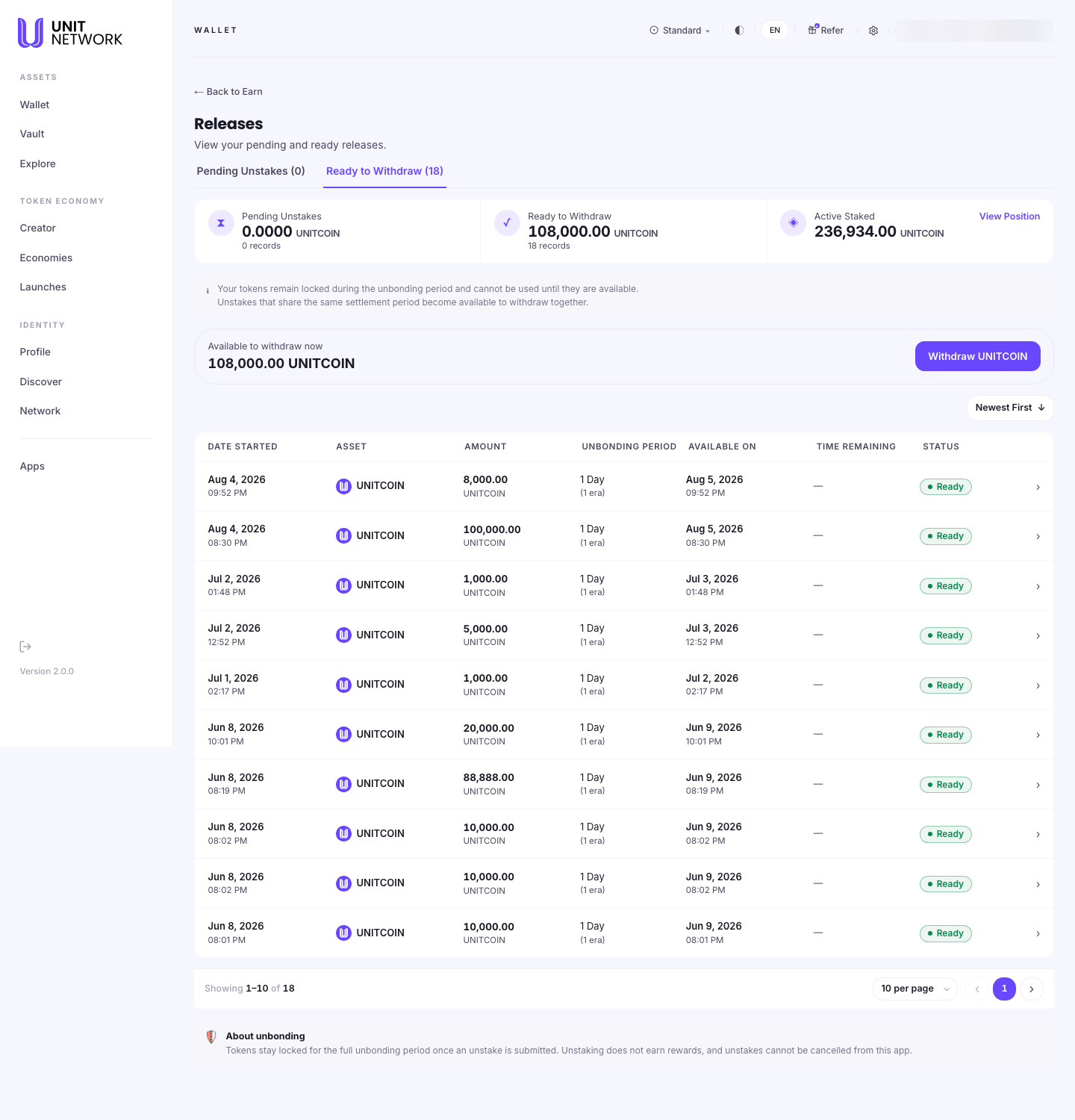Click the Pending Unstakes hourglass icon

click(221, 223)
